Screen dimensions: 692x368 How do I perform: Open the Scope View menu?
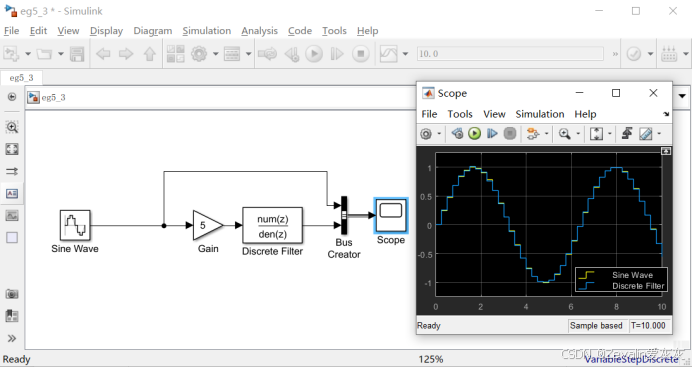(494, 114)
